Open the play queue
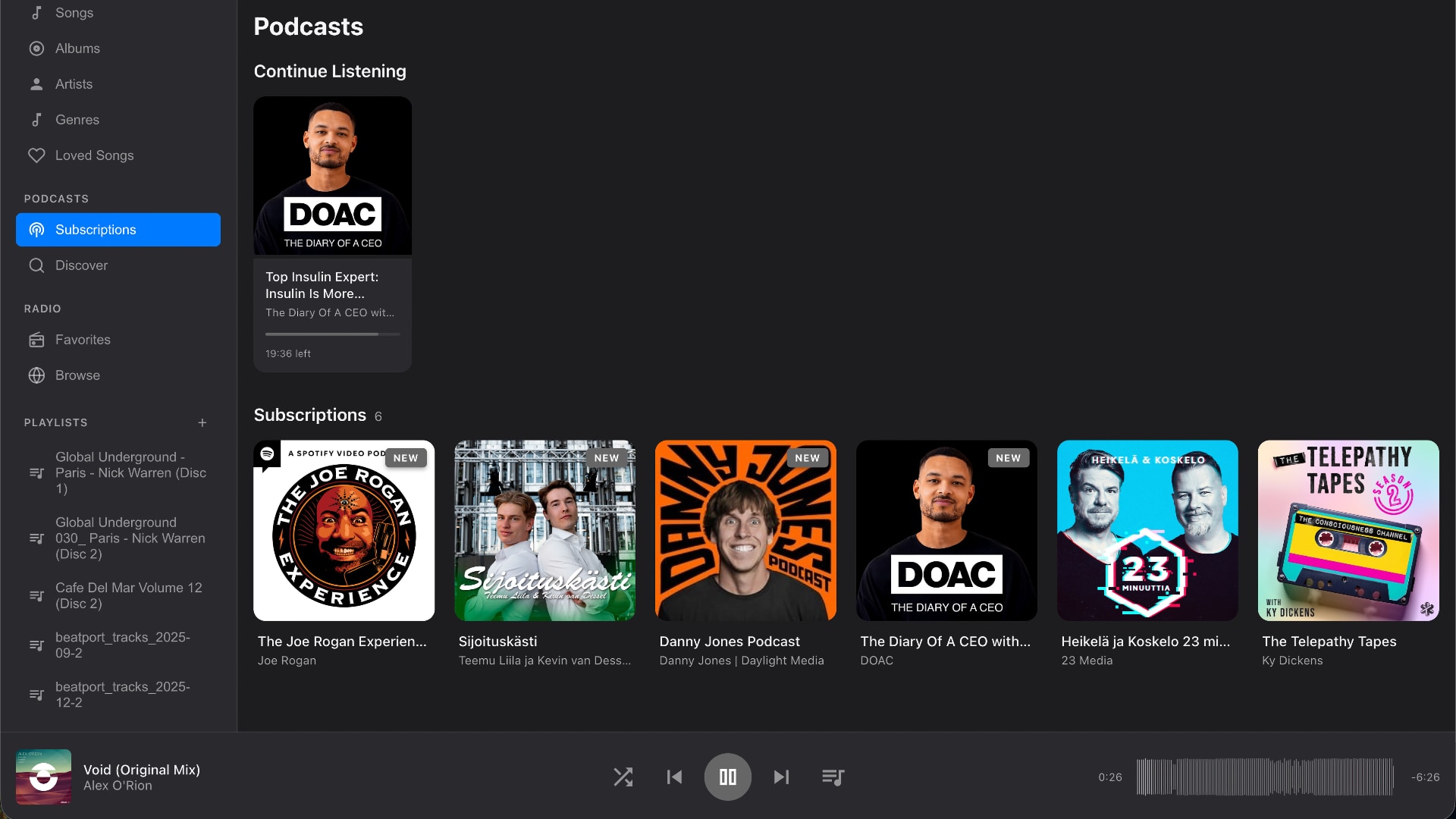This screenshot has height=819, width=1456. [x=833, y=777]
